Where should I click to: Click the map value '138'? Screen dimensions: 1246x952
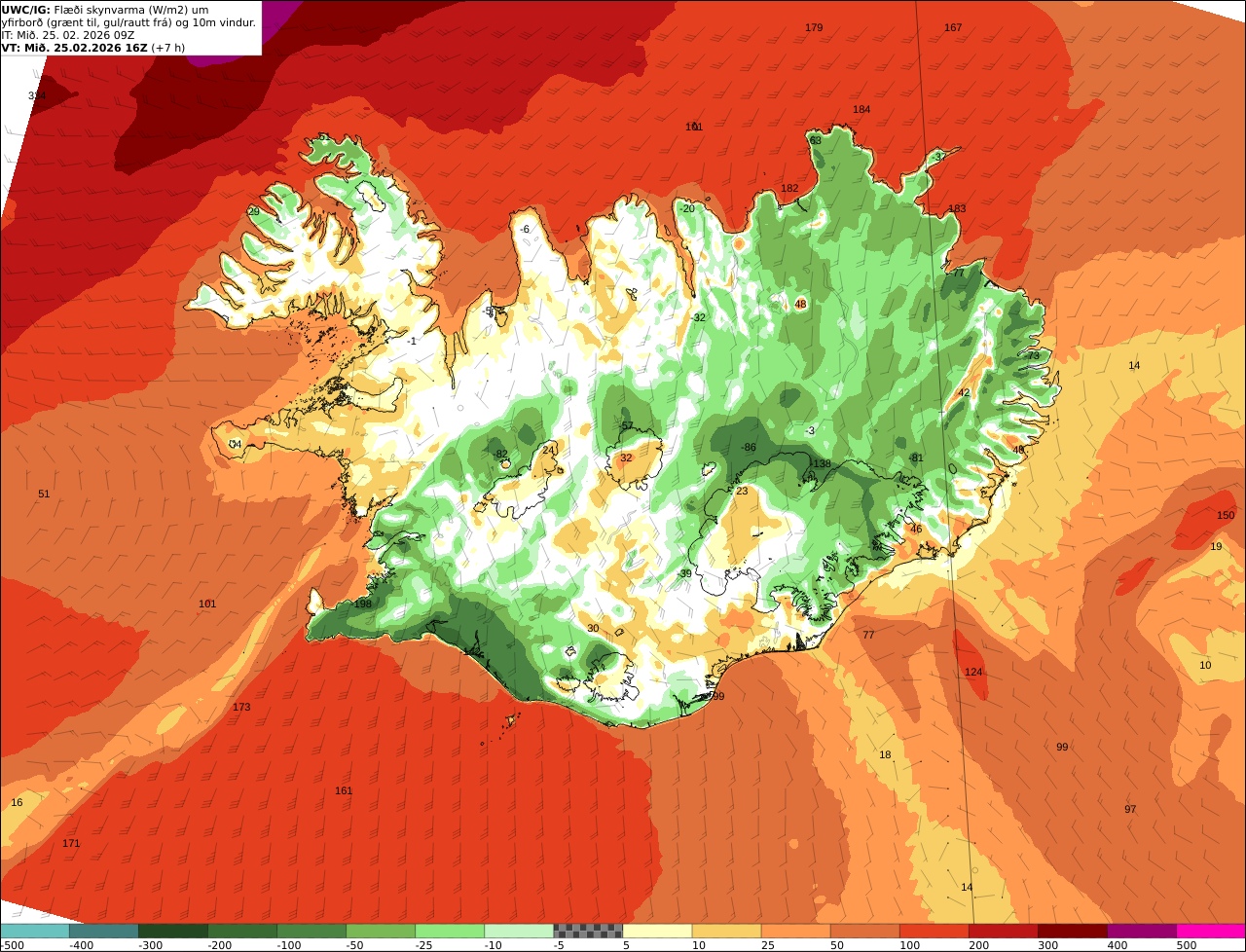pos(822,464)
